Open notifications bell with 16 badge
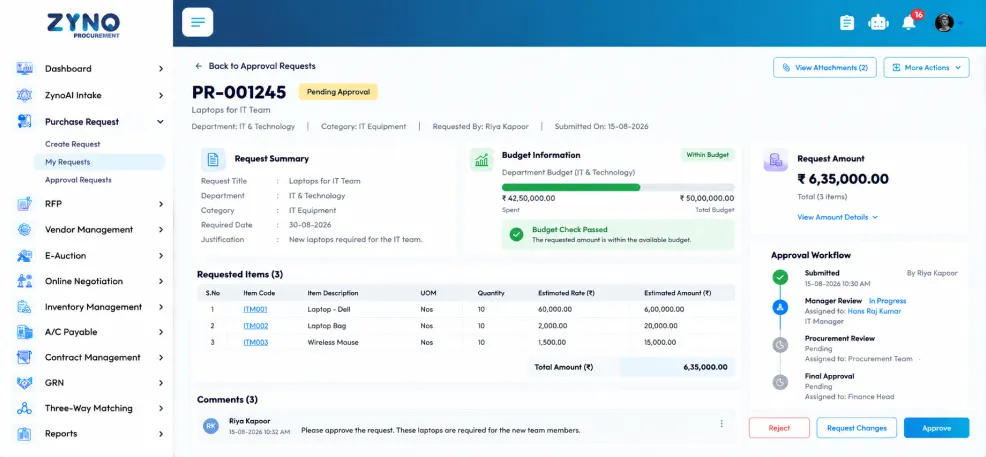 (909, 21)
